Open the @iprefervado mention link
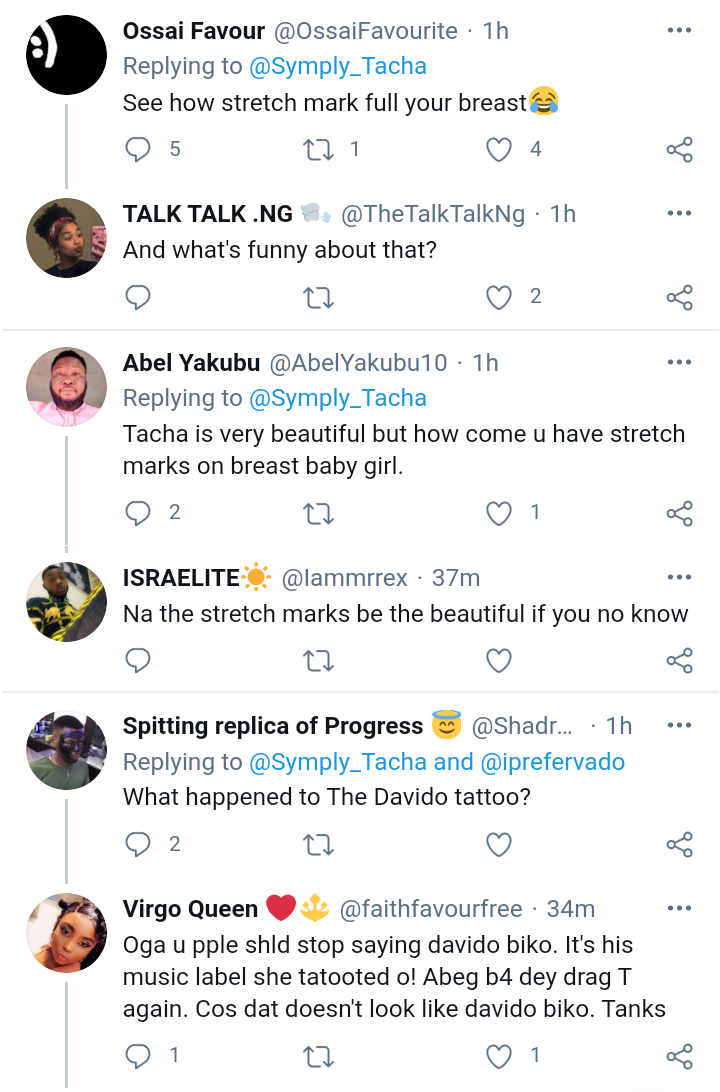 click(553, 762)
